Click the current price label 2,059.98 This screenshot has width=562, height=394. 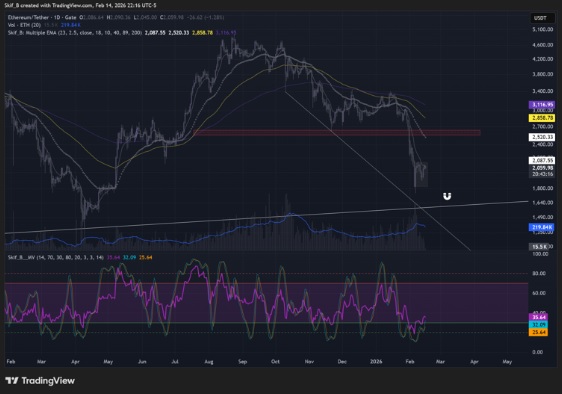coord(542,168)
